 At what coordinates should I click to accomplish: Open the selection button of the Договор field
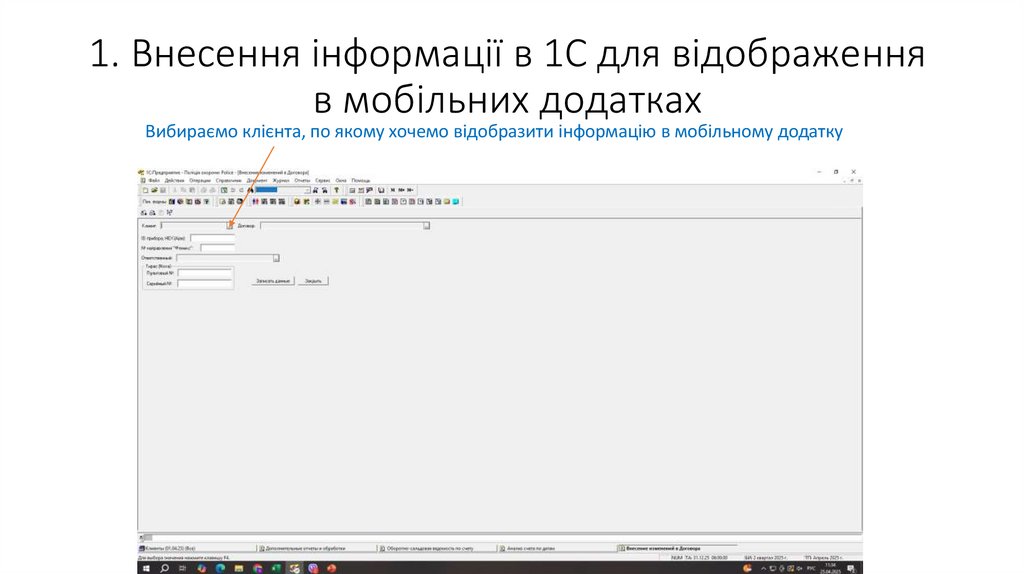pyautogui.click(x=426, y=225)
